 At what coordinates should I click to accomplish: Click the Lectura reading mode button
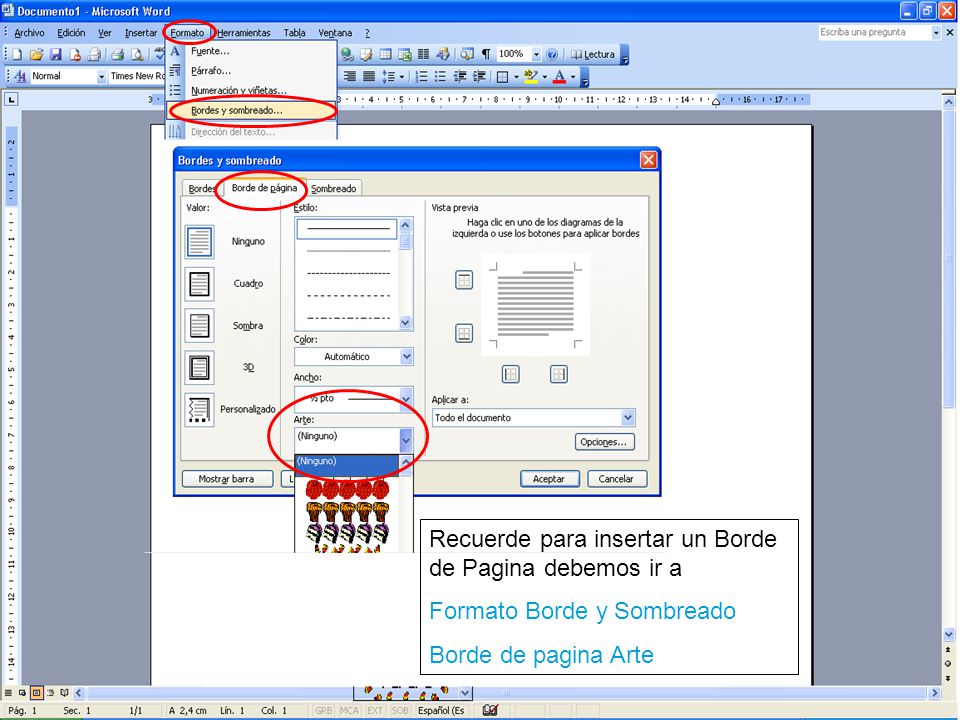coord(593,54)
